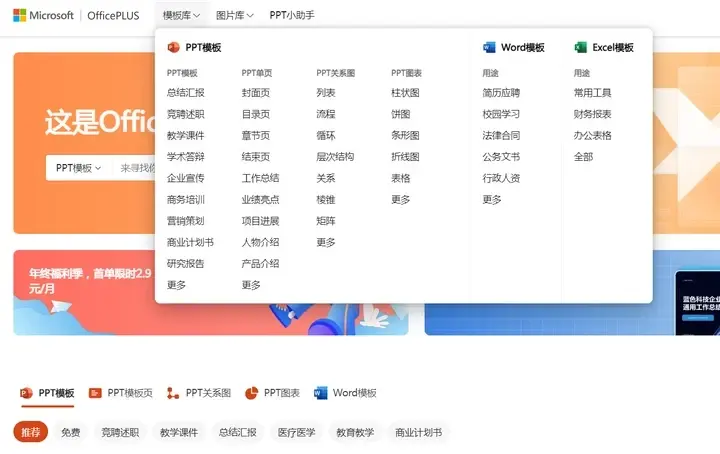This screenshot has height=454, width=720.
Task: Open 营销策划 PPT template category
Action: click(186, 221)
